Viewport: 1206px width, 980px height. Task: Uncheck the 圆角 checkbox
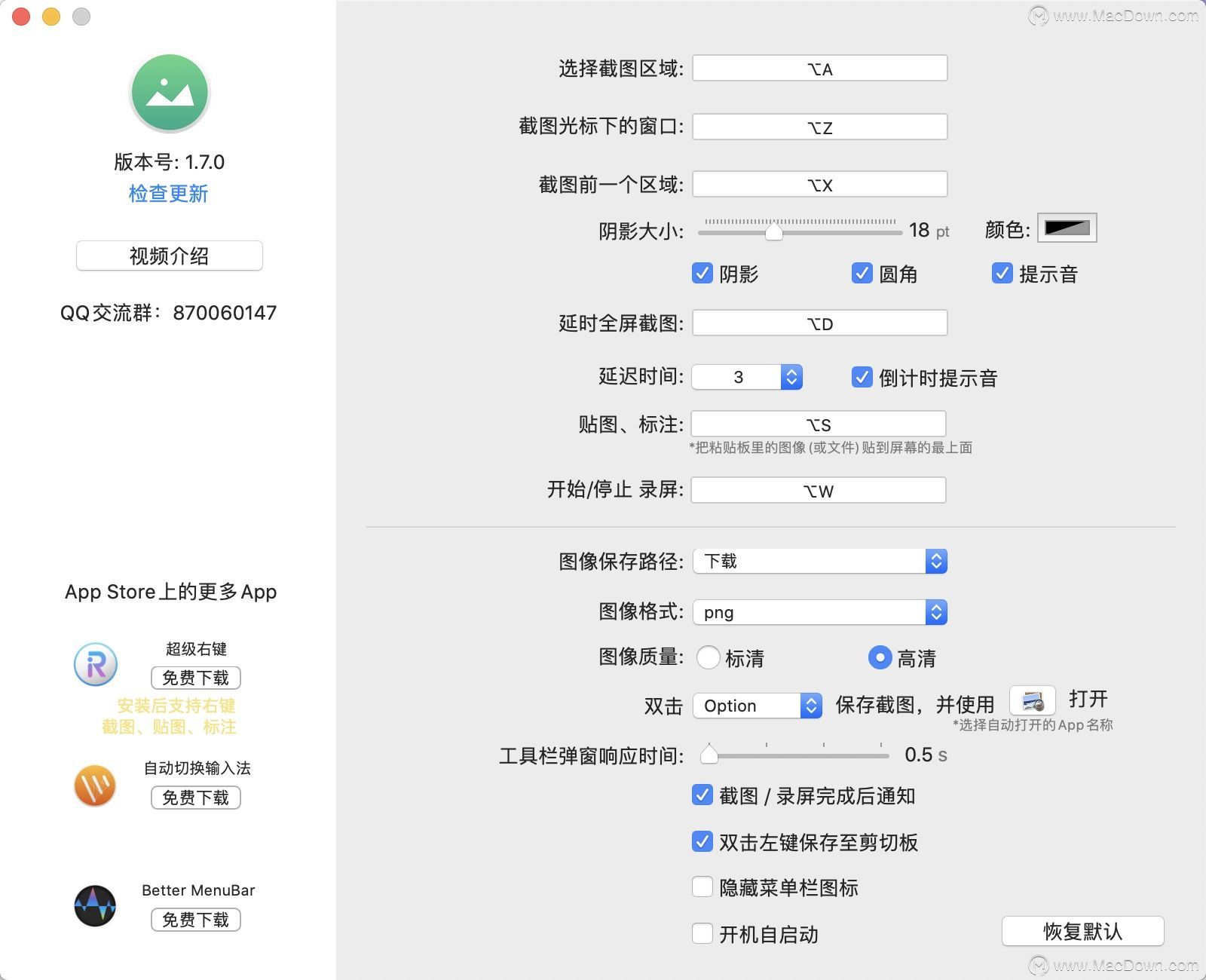[x=862, y=273]
